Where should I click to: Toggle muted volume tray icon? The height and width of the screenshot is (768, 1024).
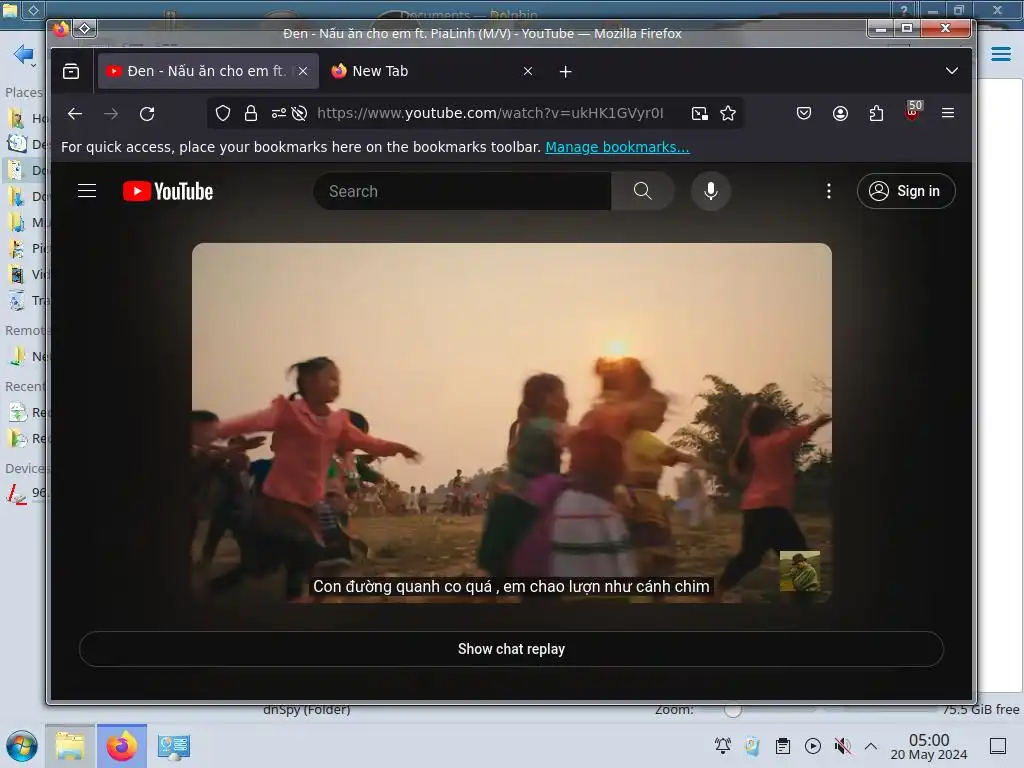pos(843,746)
